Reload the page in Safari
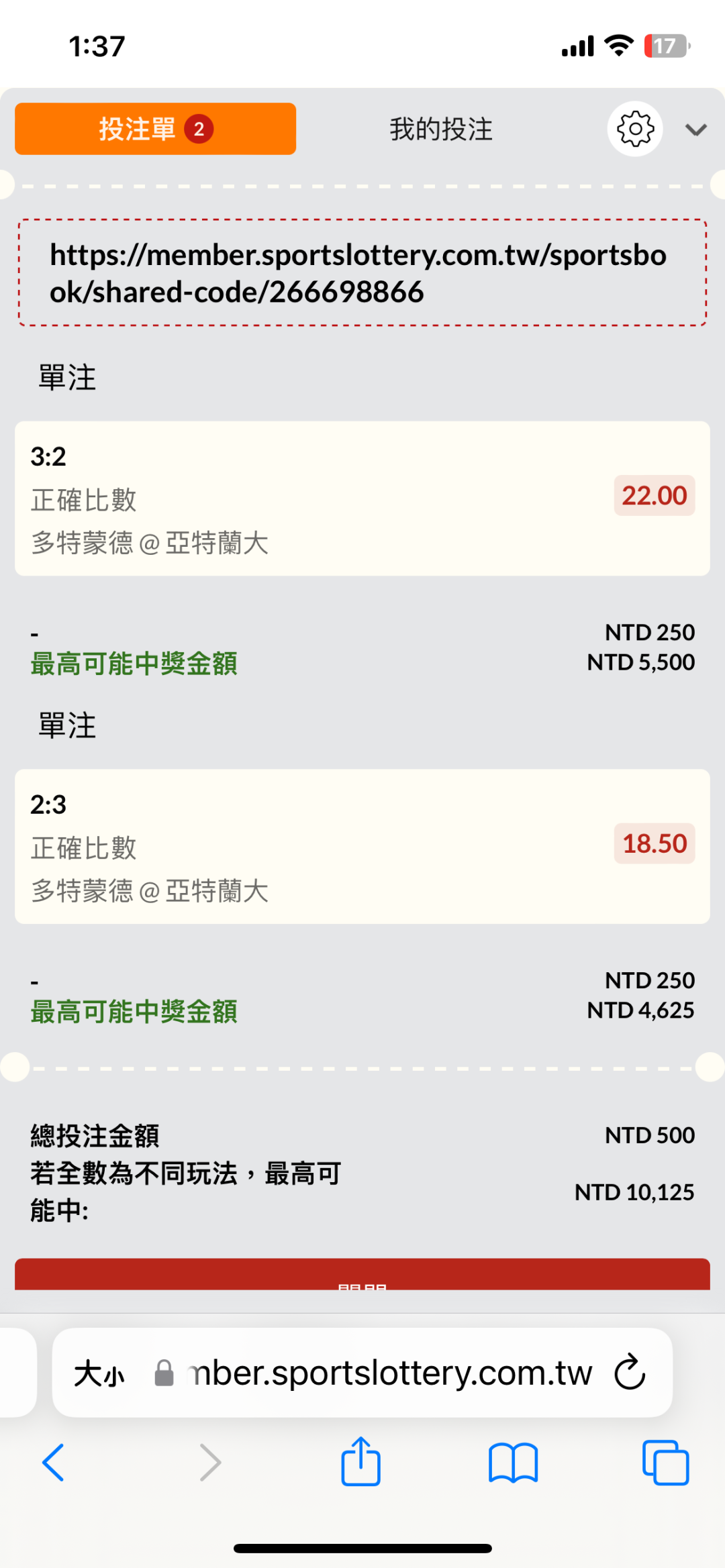 click(630, 1372)
